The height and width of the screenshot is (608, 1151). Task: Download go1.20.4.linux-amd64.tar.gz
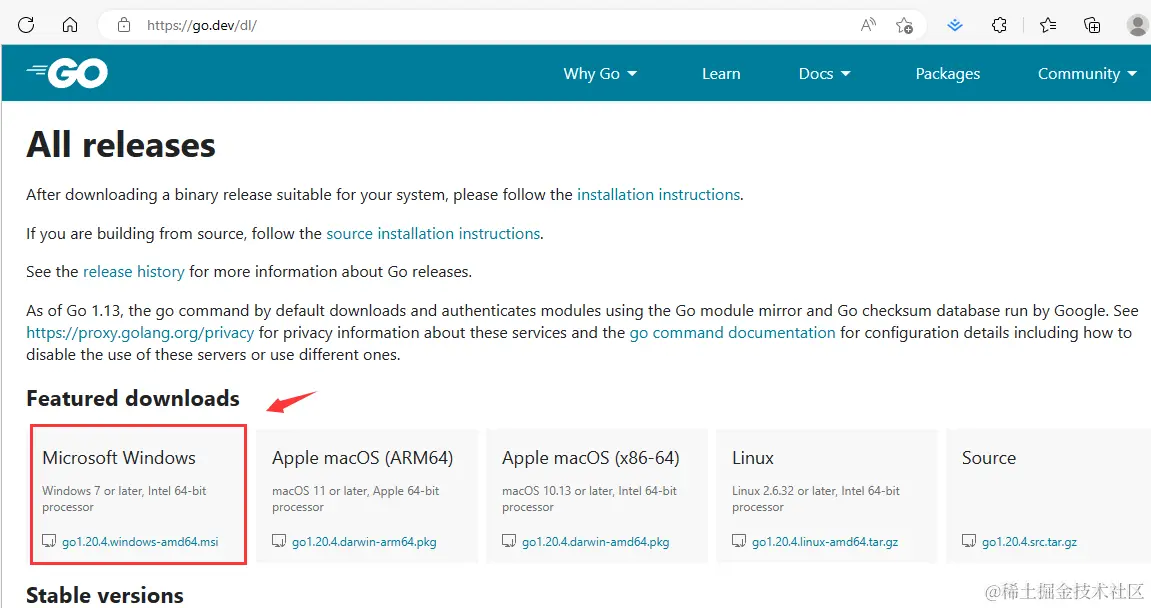[x=825, y=542]
